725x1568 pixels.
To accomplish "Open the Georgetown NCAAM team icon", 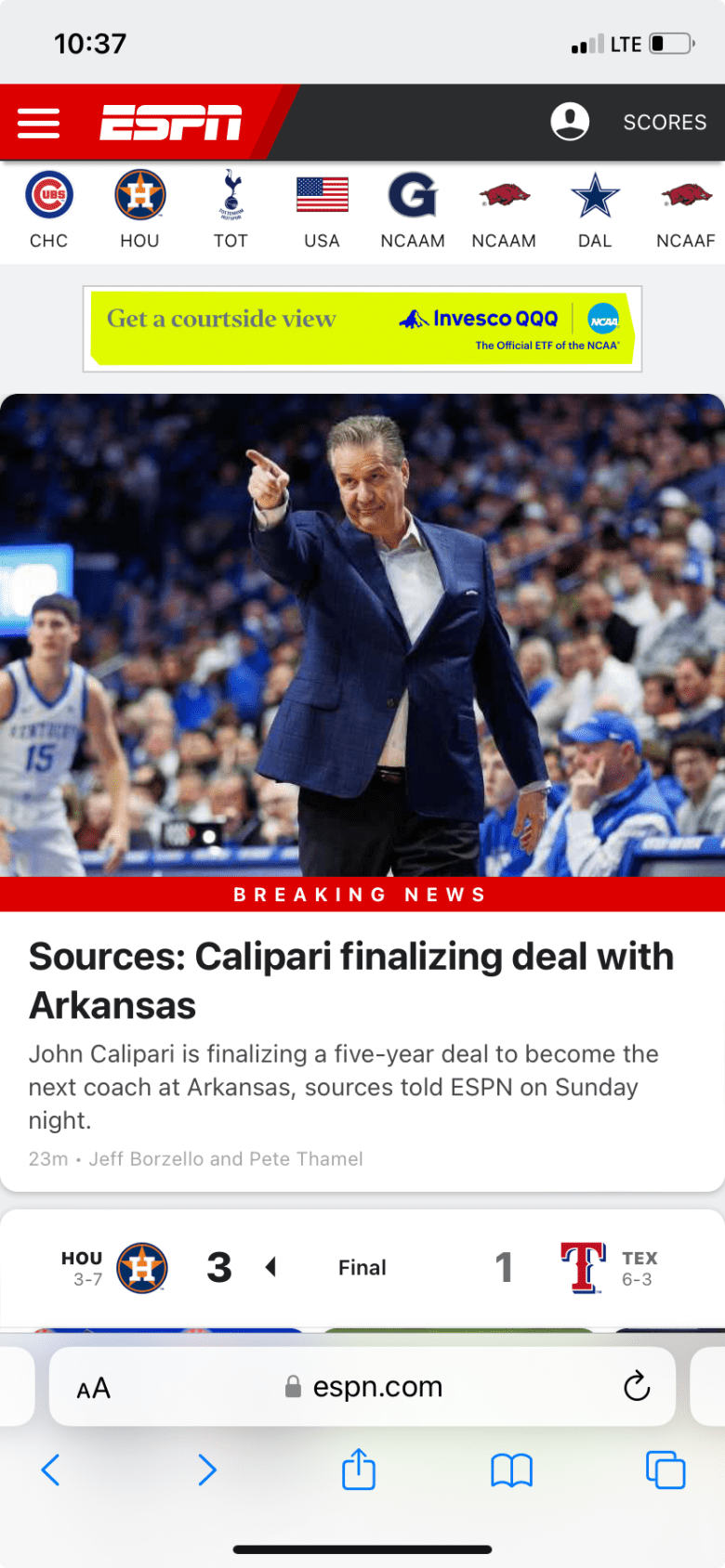I will [413, 211].
